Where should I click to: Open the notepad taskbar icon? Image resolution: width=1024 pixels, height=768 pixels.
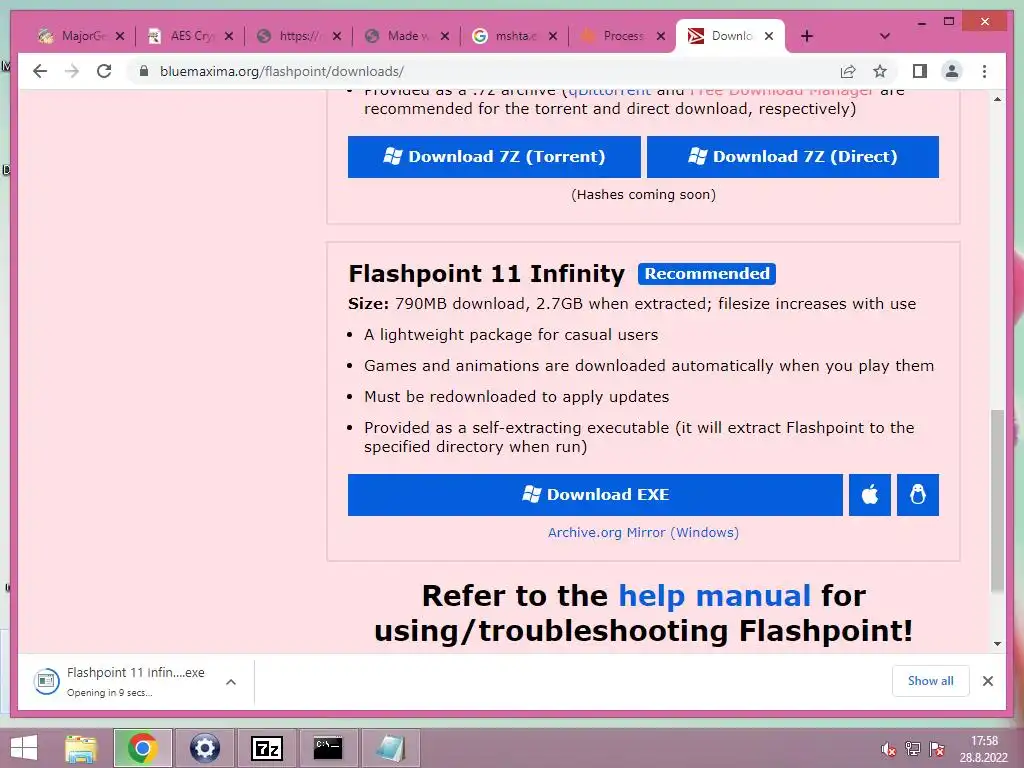point(391,748)
